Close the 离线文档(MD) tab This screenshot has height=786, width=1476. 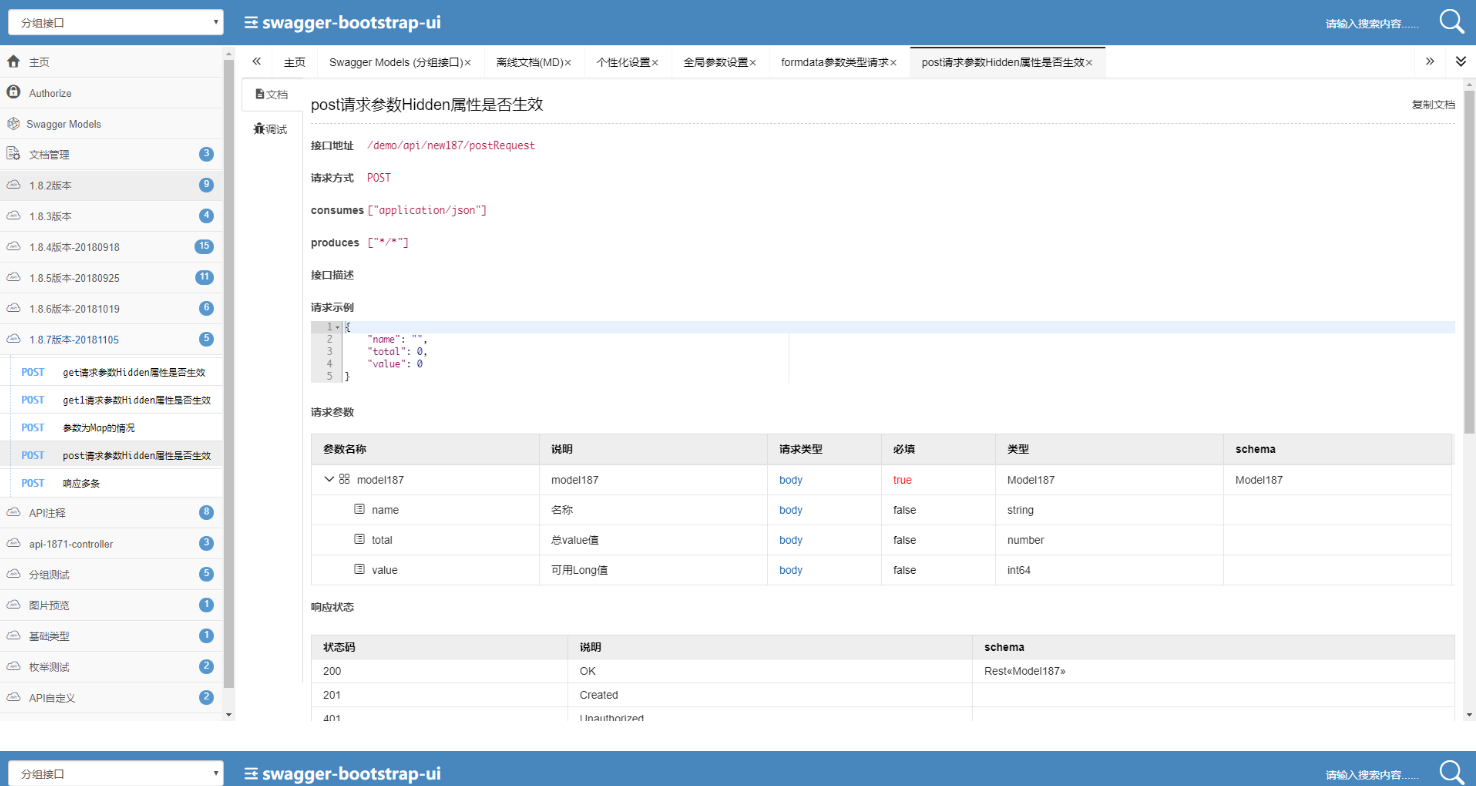click(568, 63)
